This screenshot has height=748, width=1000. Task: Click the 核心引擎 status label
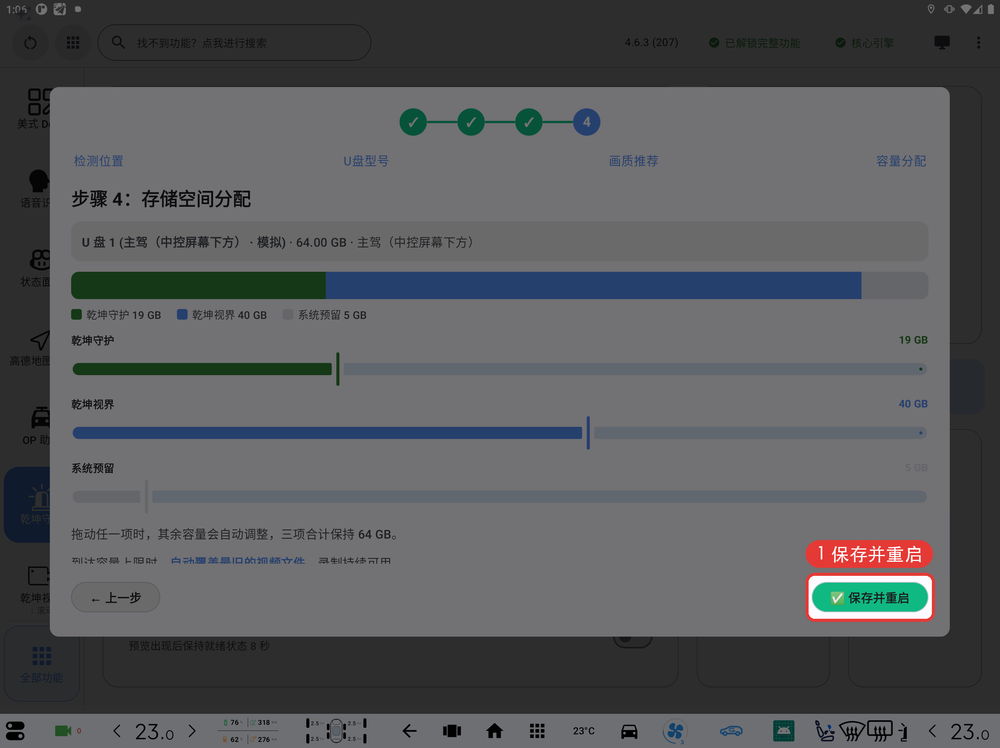pos(865,43)
